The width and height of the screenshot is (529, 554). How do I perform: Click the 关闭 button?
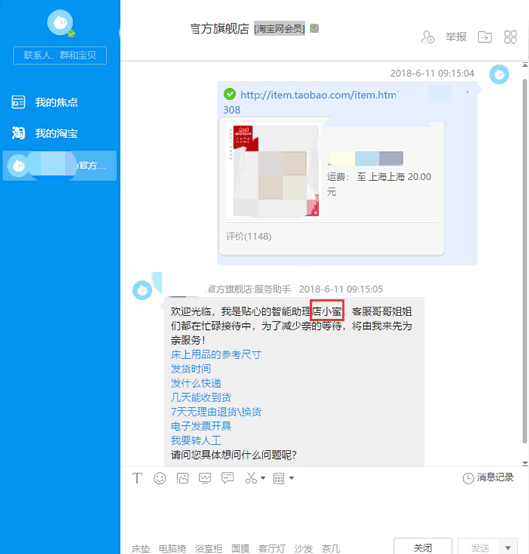point(423,547)
